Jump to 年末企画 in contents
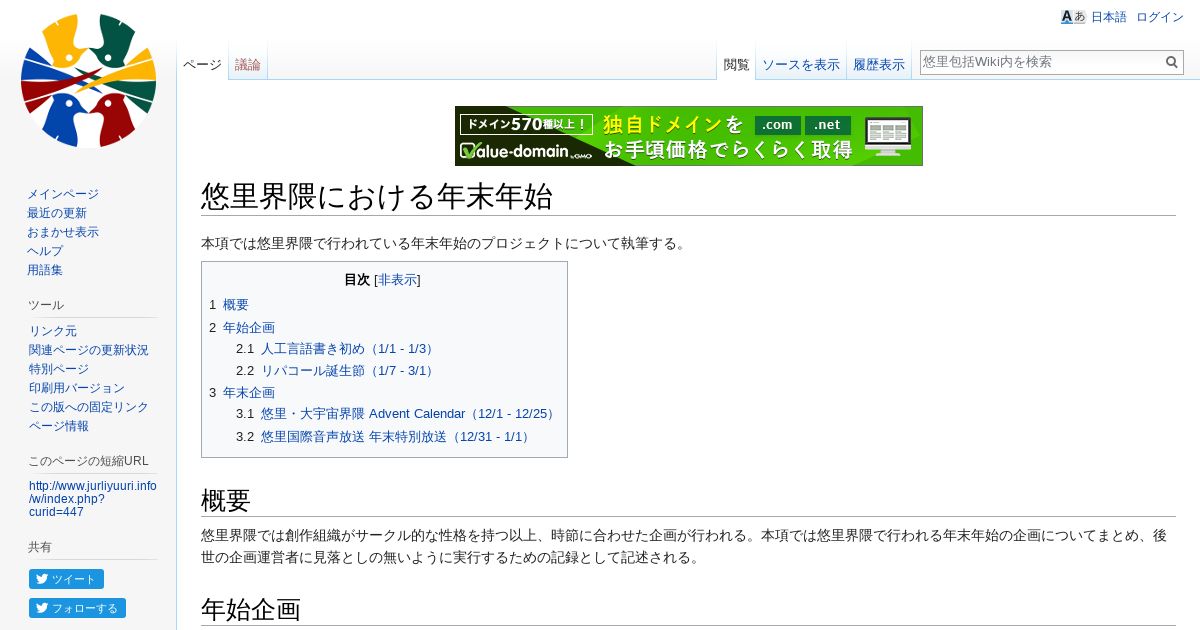Screen dimensions: 1200x630 coord(249,392)
